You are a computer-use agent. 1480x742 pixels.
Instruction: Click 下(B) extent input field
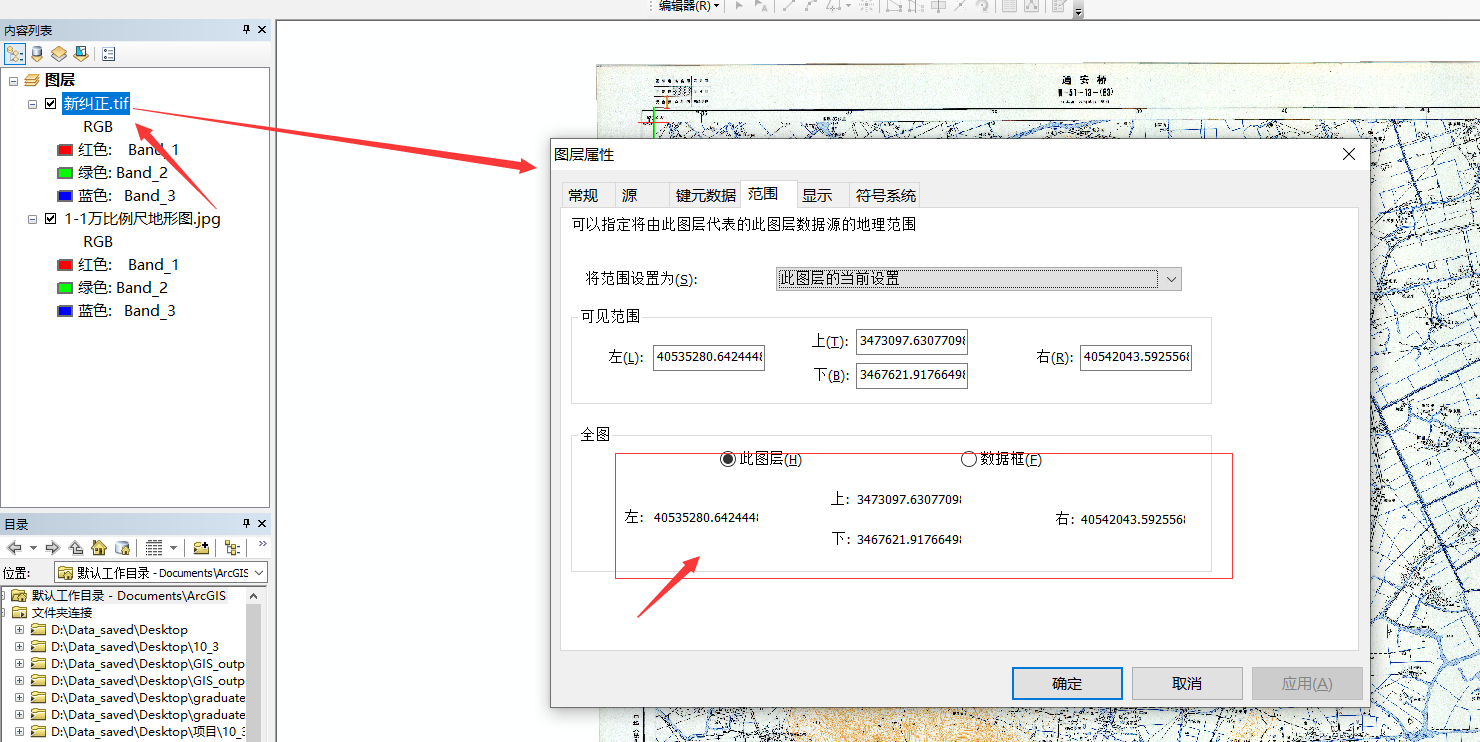pyautogui.click(x=912, y=375)
